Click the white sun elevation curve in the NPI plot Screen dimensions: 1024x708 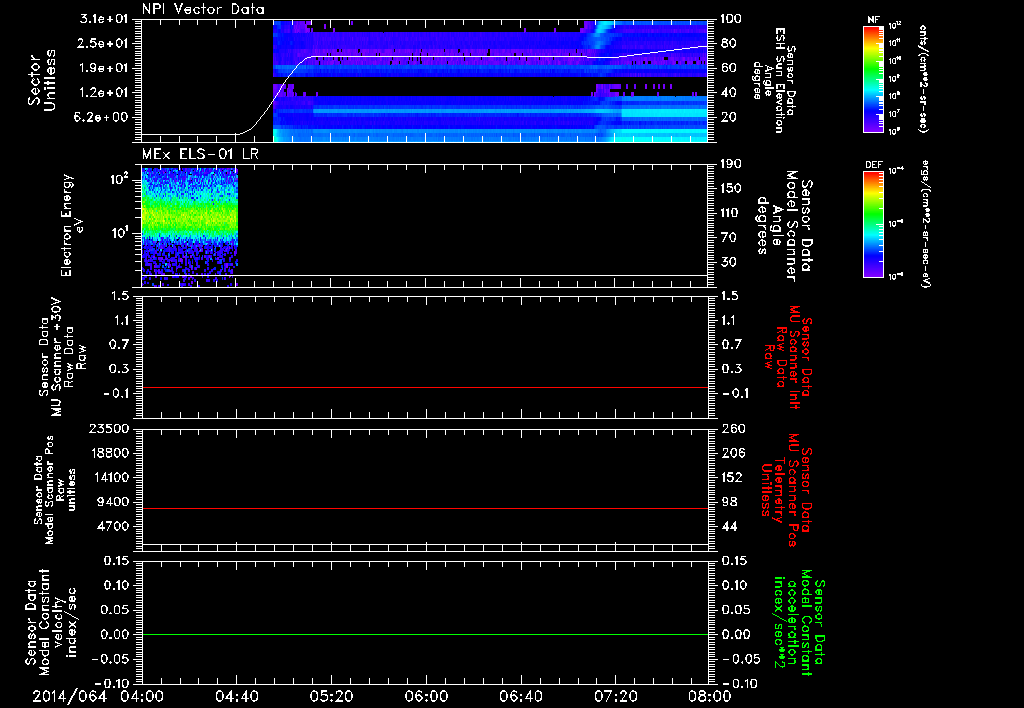(x=425, y=57)
